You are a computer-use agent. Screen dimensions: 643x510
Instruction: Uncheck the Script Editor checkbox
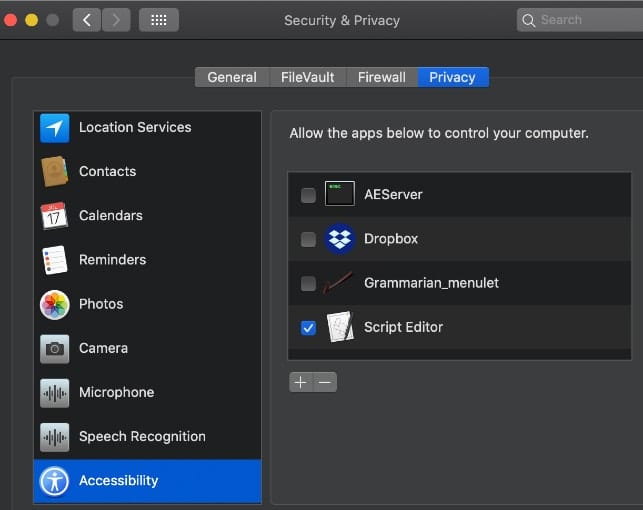tap(308, 327)
